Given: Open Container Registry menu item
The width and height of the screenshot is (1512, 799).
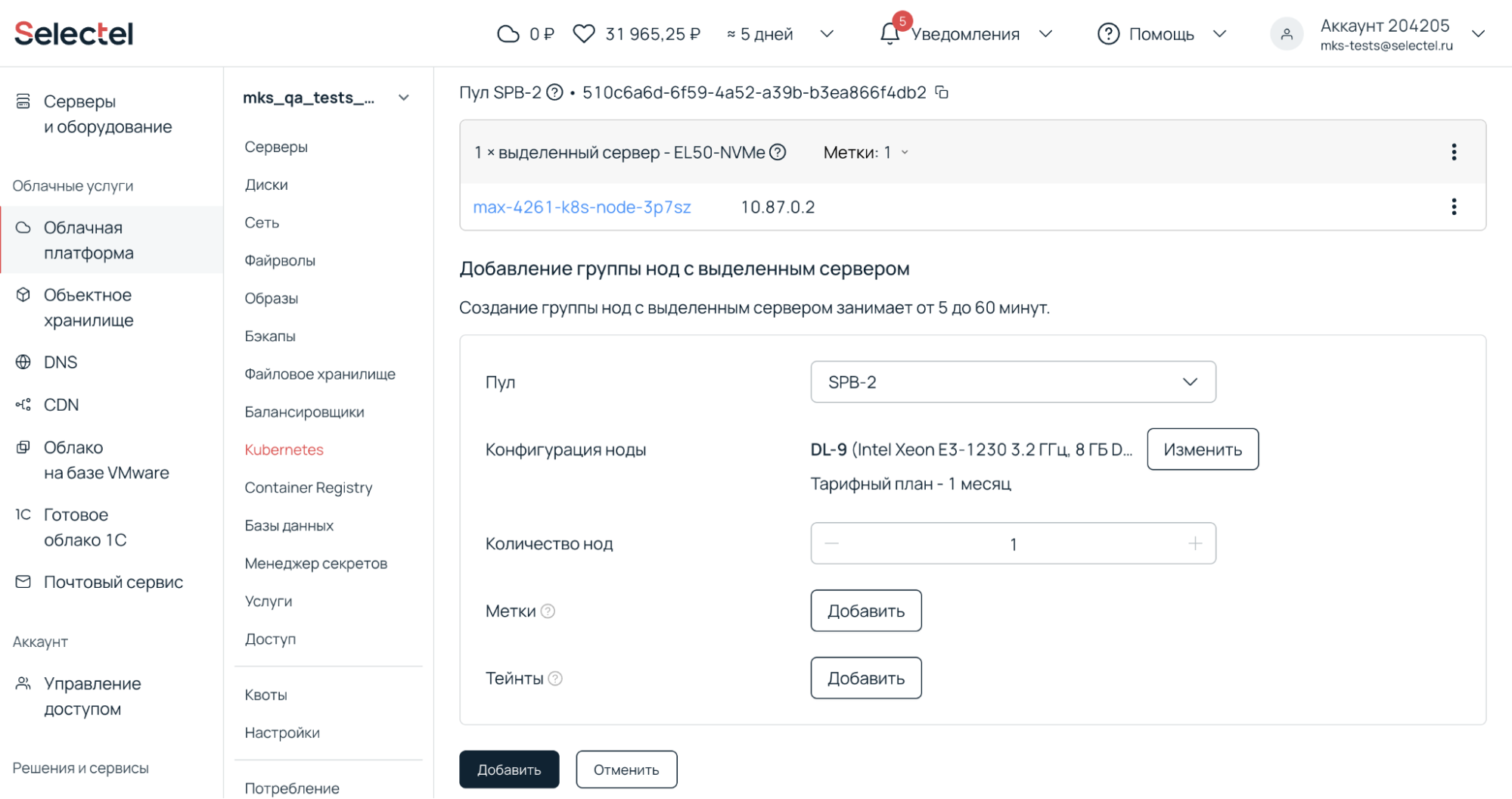Looking at the screenshot, I should 309,487.
